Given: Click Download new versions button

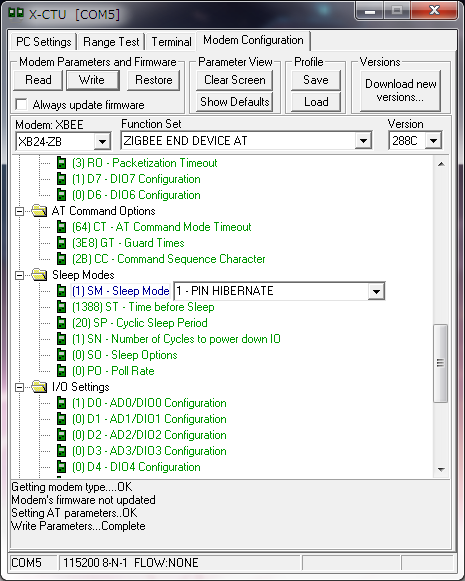Looking at the screenshot, I should point(401,90).
